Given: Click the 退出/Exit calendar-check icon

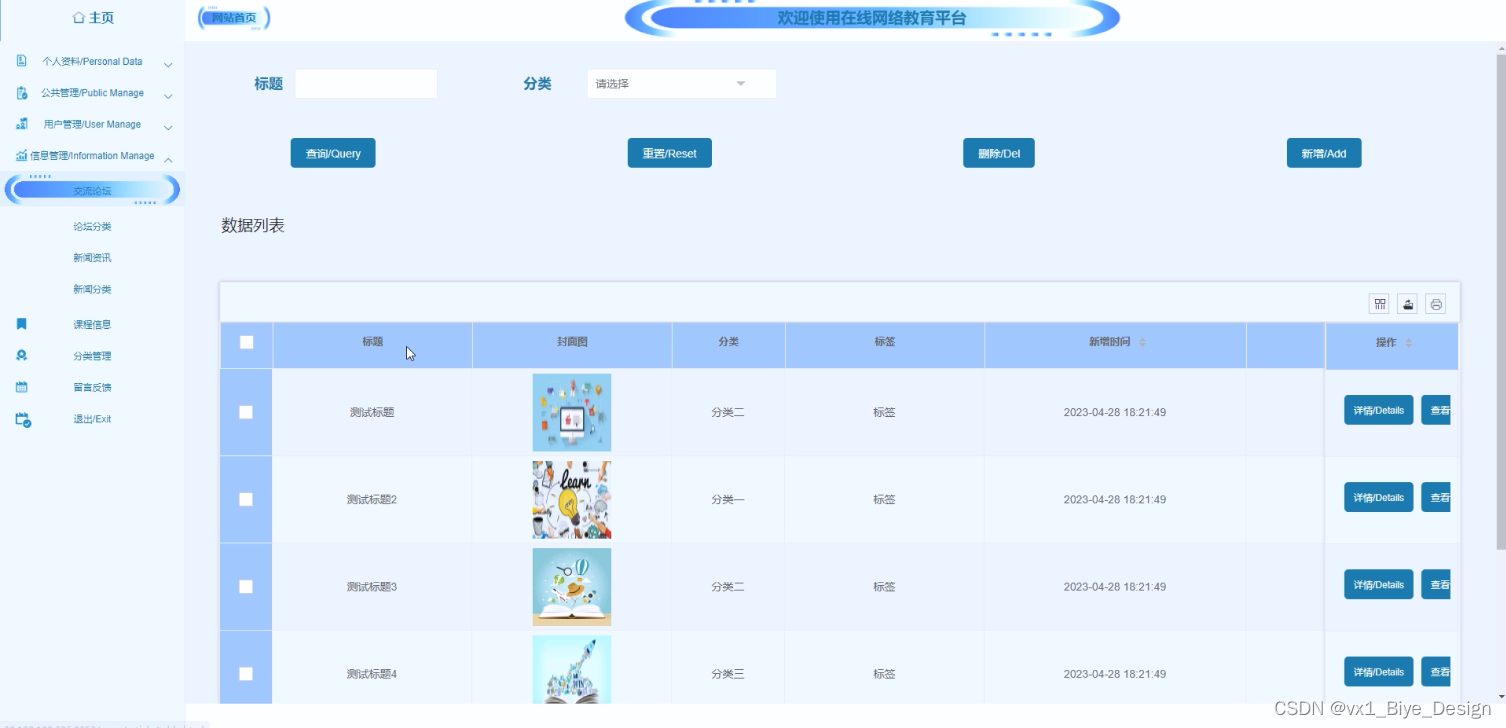Looking at the screenshot, I should coord(23,420).
